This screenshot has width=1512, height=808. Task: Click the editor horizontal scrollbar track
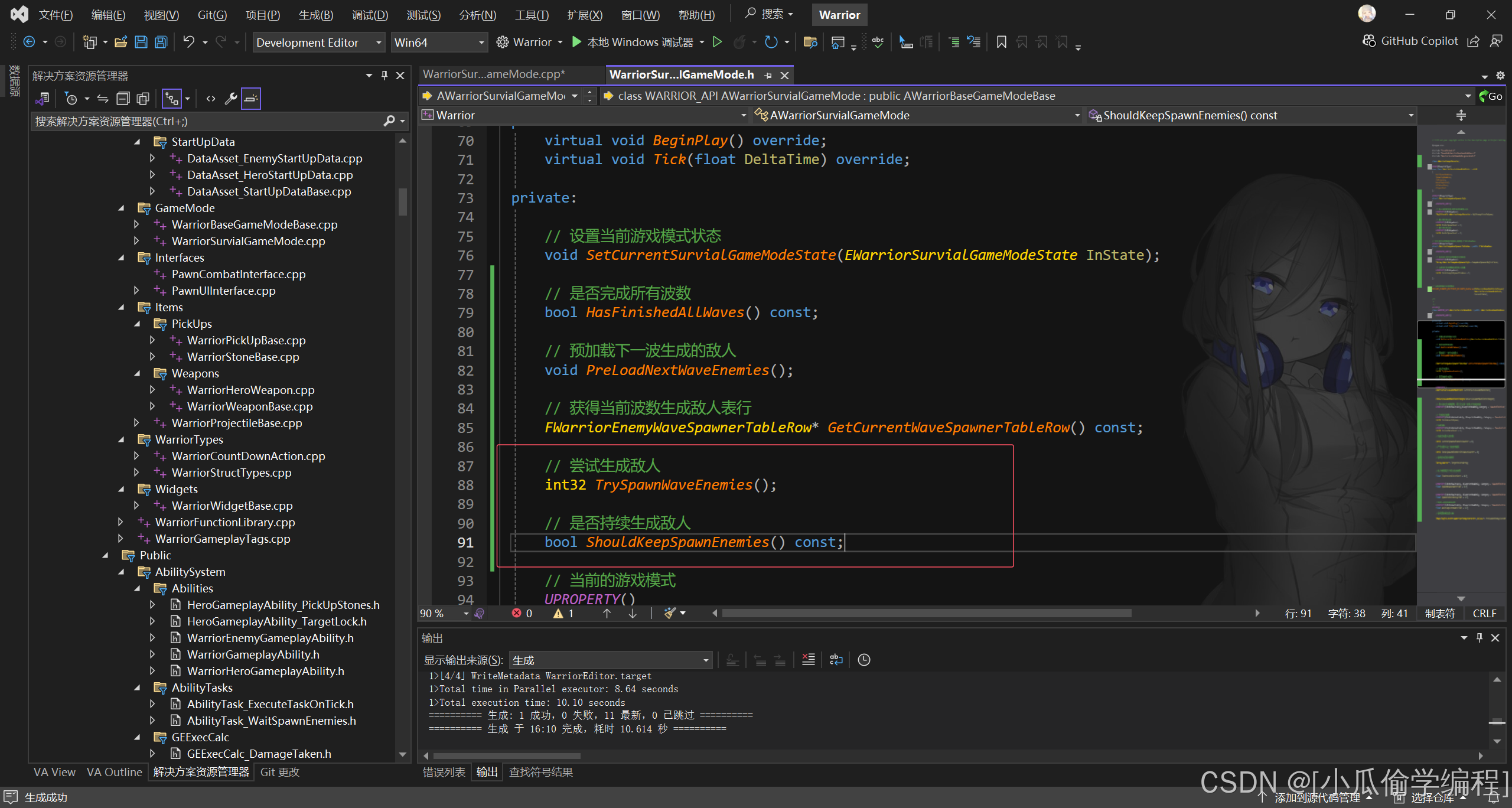pyautogui.click(x=1193, y=614)
